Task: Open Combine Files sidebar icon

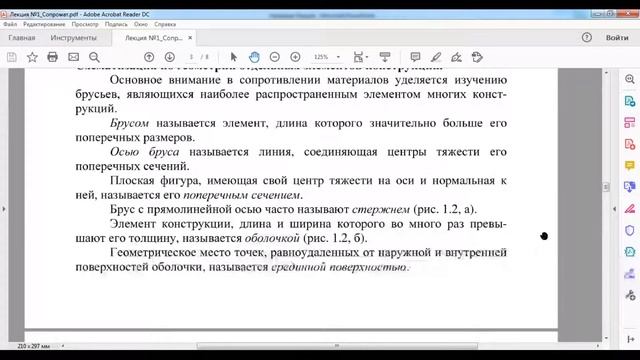Action: 630,187
